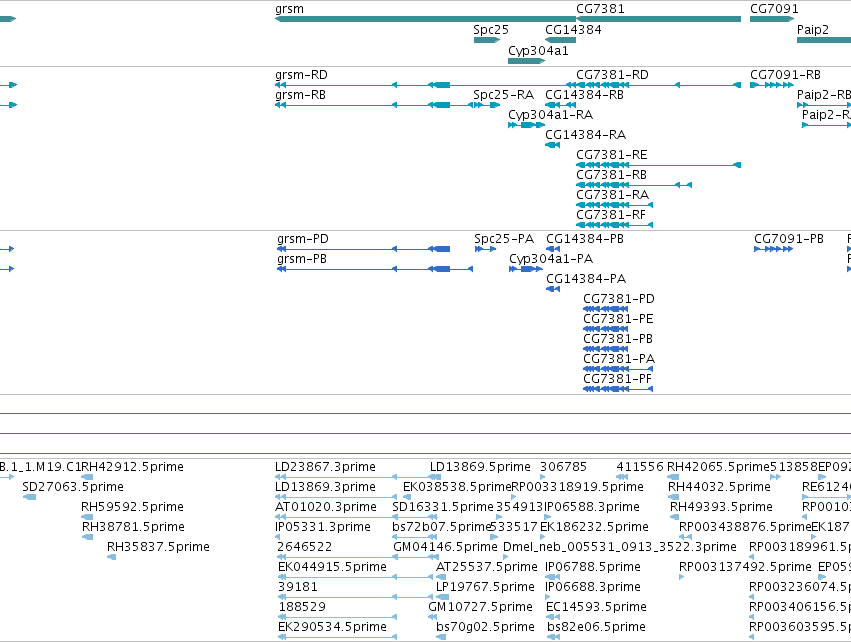This screenshot has height=642, width=851.
Task: Select the CG7381-PF protein
Action: click(x=618, y=389)
